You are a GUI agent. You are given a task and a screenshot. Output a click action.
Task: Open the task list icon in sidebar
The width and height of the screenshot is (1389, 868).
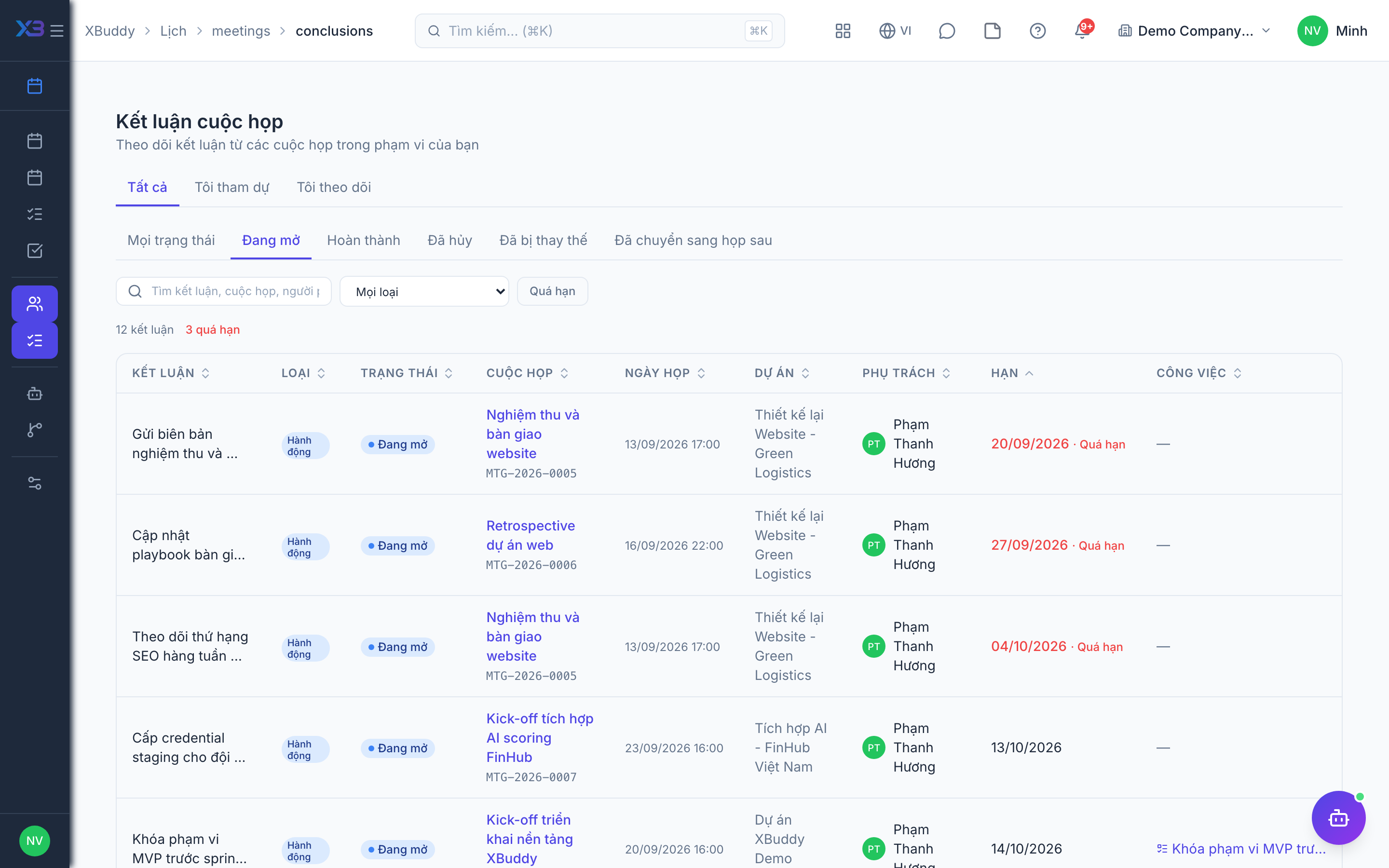(x=34, y=214)
